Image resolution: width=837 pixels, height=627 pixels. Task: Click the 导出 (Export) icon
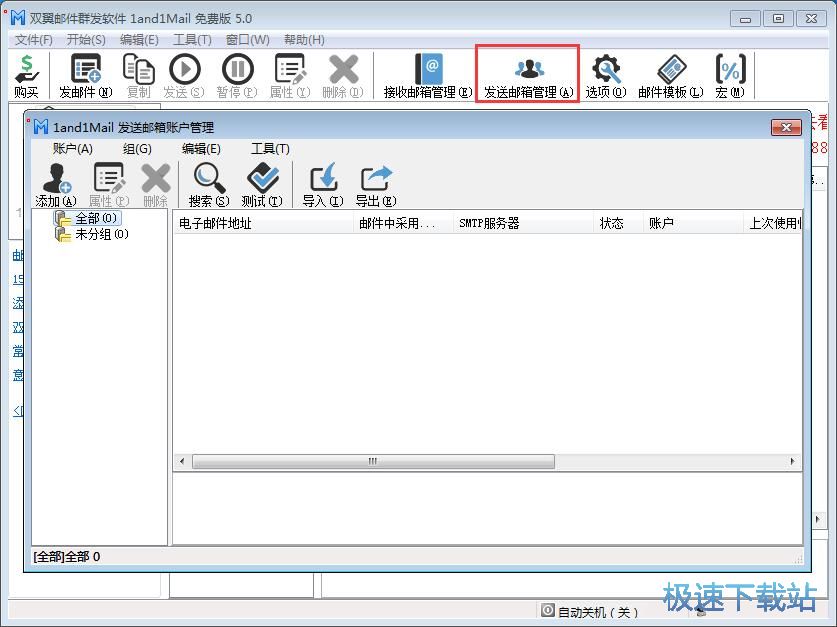pos(376,180)
